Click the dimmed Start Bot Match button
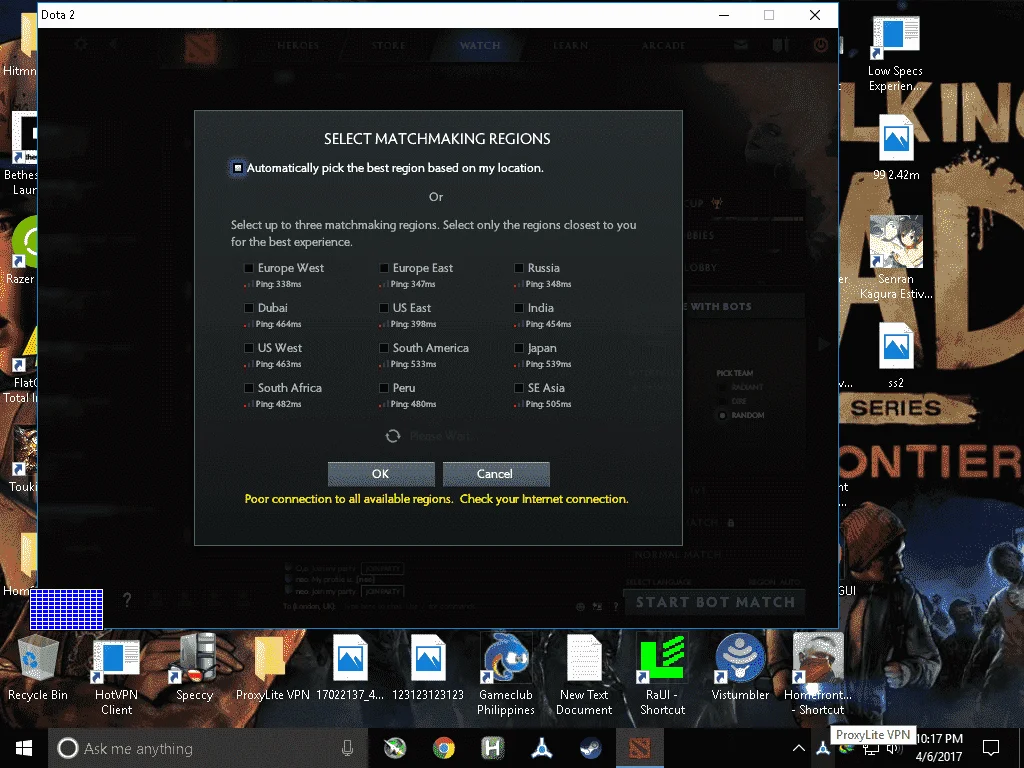The height and width of the screenshot is (768, 1024). coord(715,602)
